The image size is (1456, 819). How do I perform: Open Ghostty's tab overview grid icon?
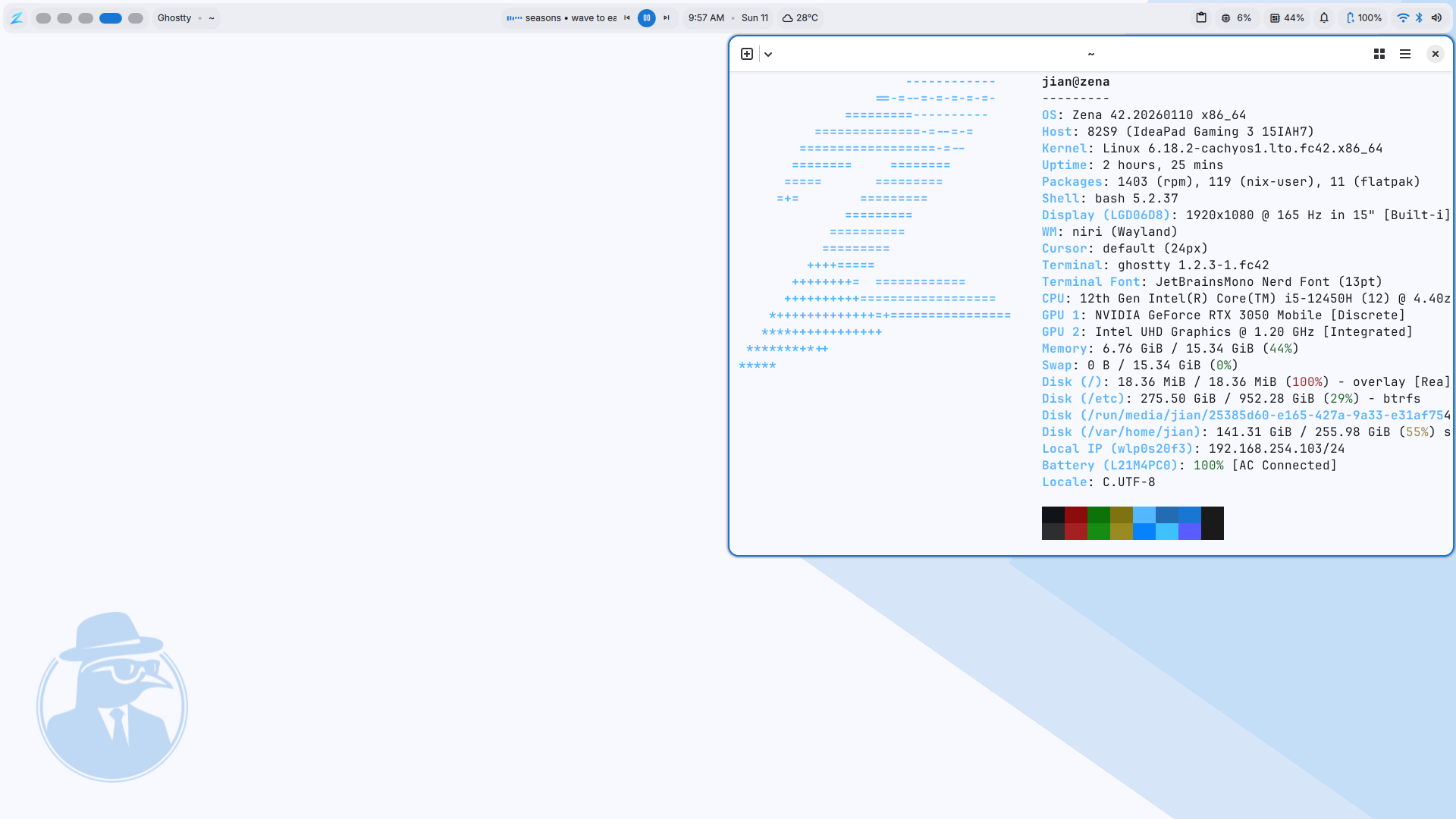click(x=1379, y=54)
